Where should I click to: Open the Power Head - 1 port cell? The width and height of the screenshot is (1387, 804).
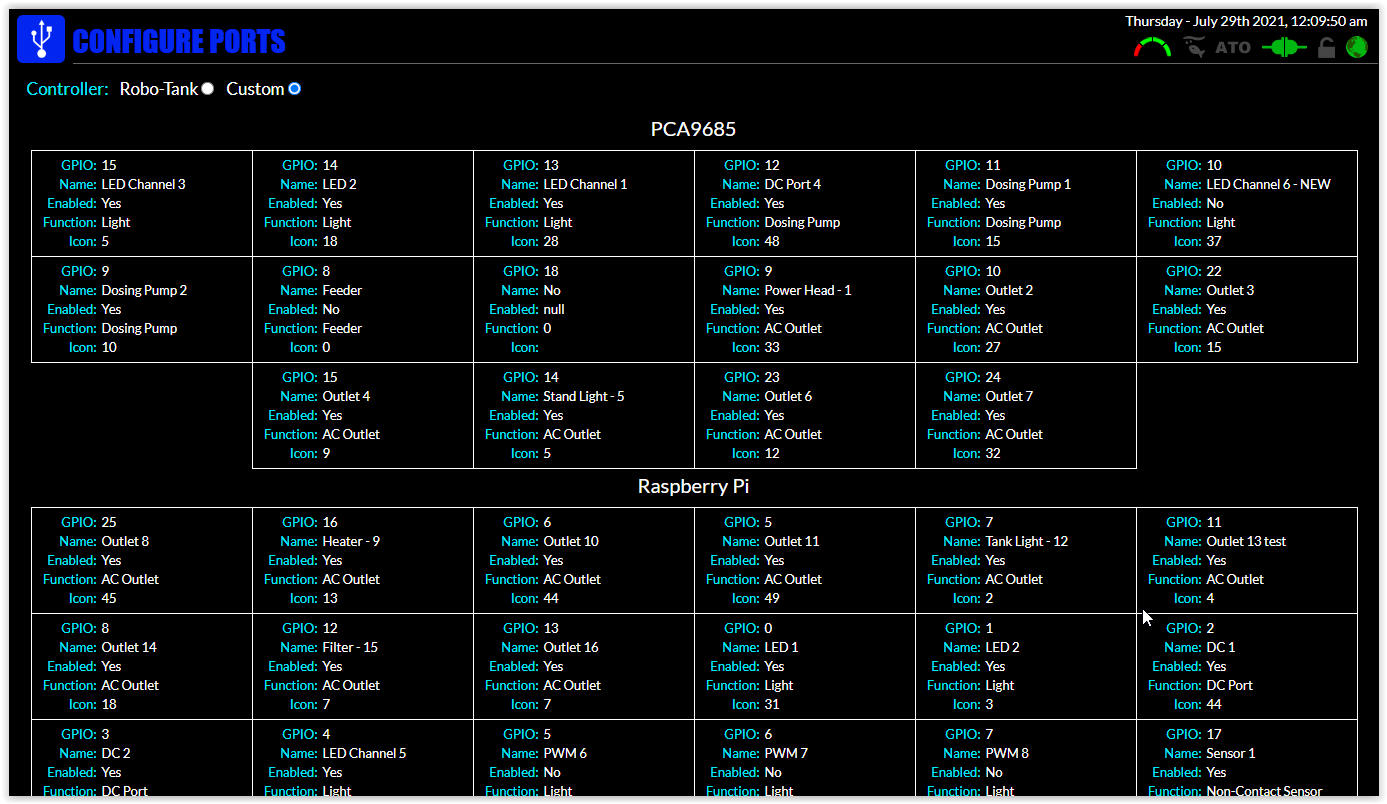(x=805, y=309)
